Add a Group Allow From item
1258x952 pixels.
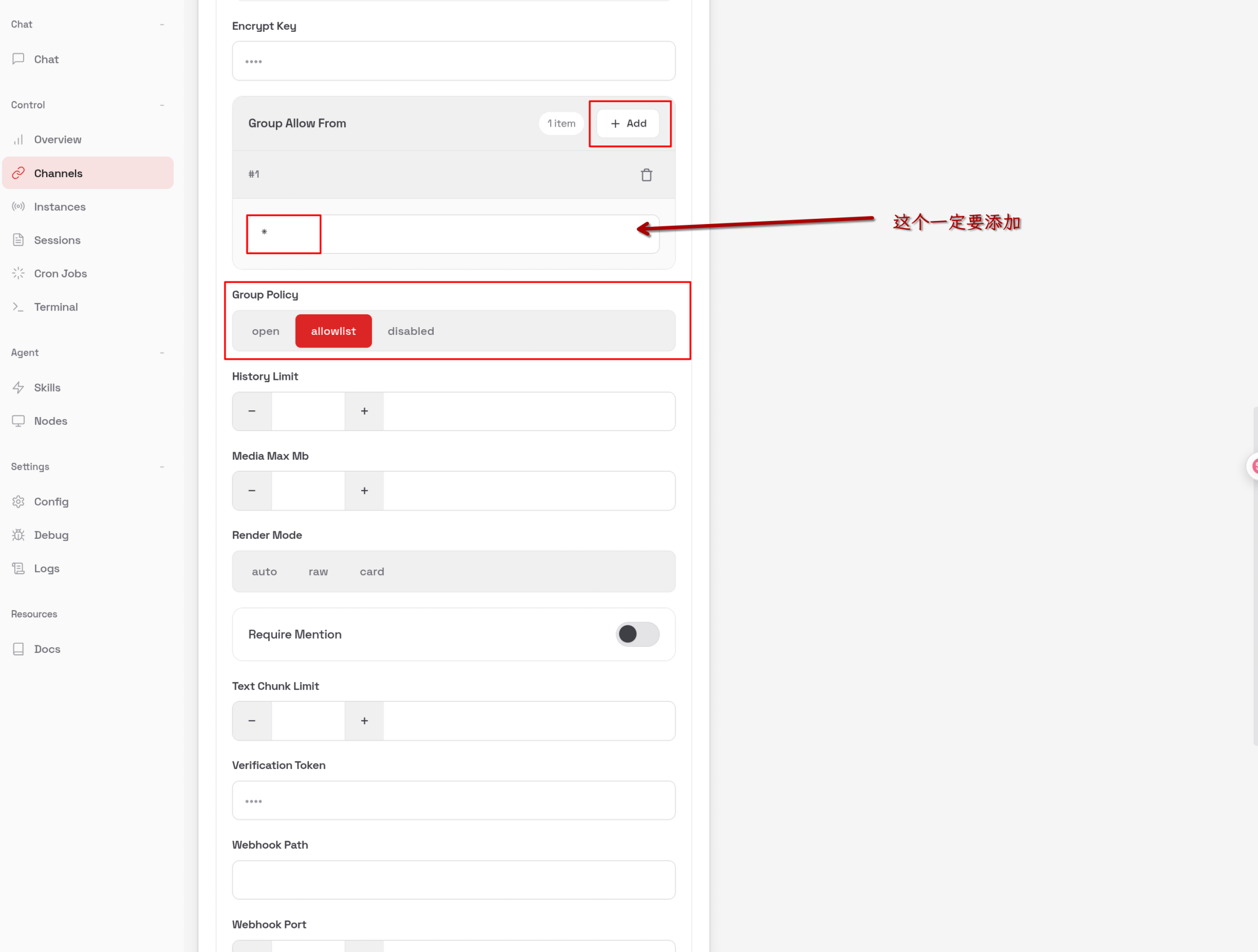(628, 123)
